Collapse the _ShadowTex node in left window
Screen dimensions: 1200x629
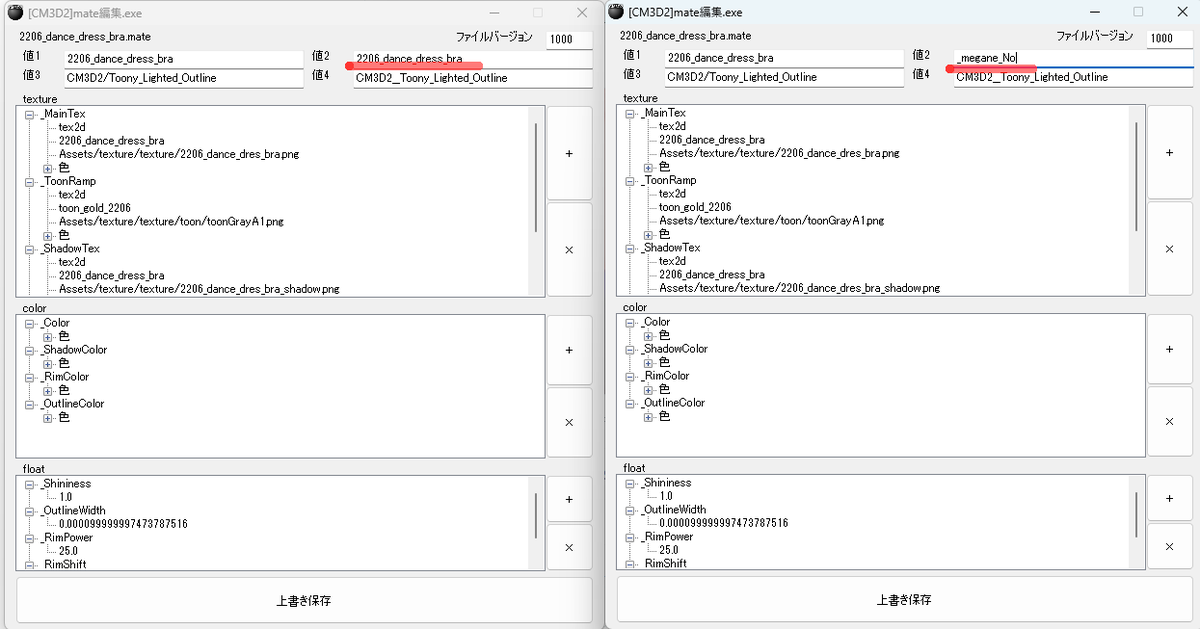click(x=30, y=249)
